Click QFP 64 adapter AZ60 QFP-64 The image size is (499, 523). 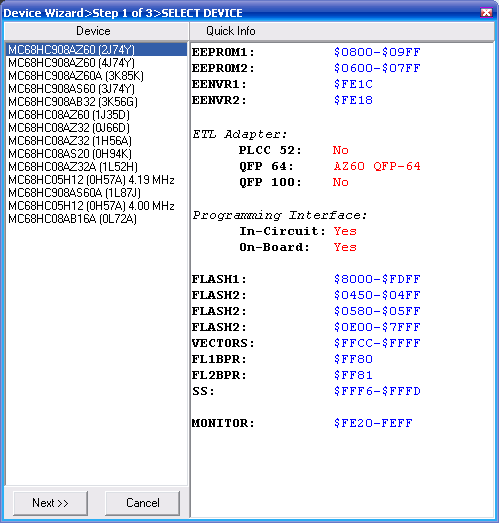coord(377,166)
